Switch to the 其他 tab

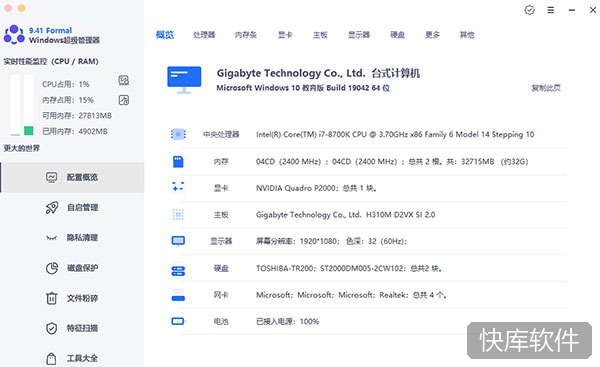pyautogui.click(x=467, y=35)
